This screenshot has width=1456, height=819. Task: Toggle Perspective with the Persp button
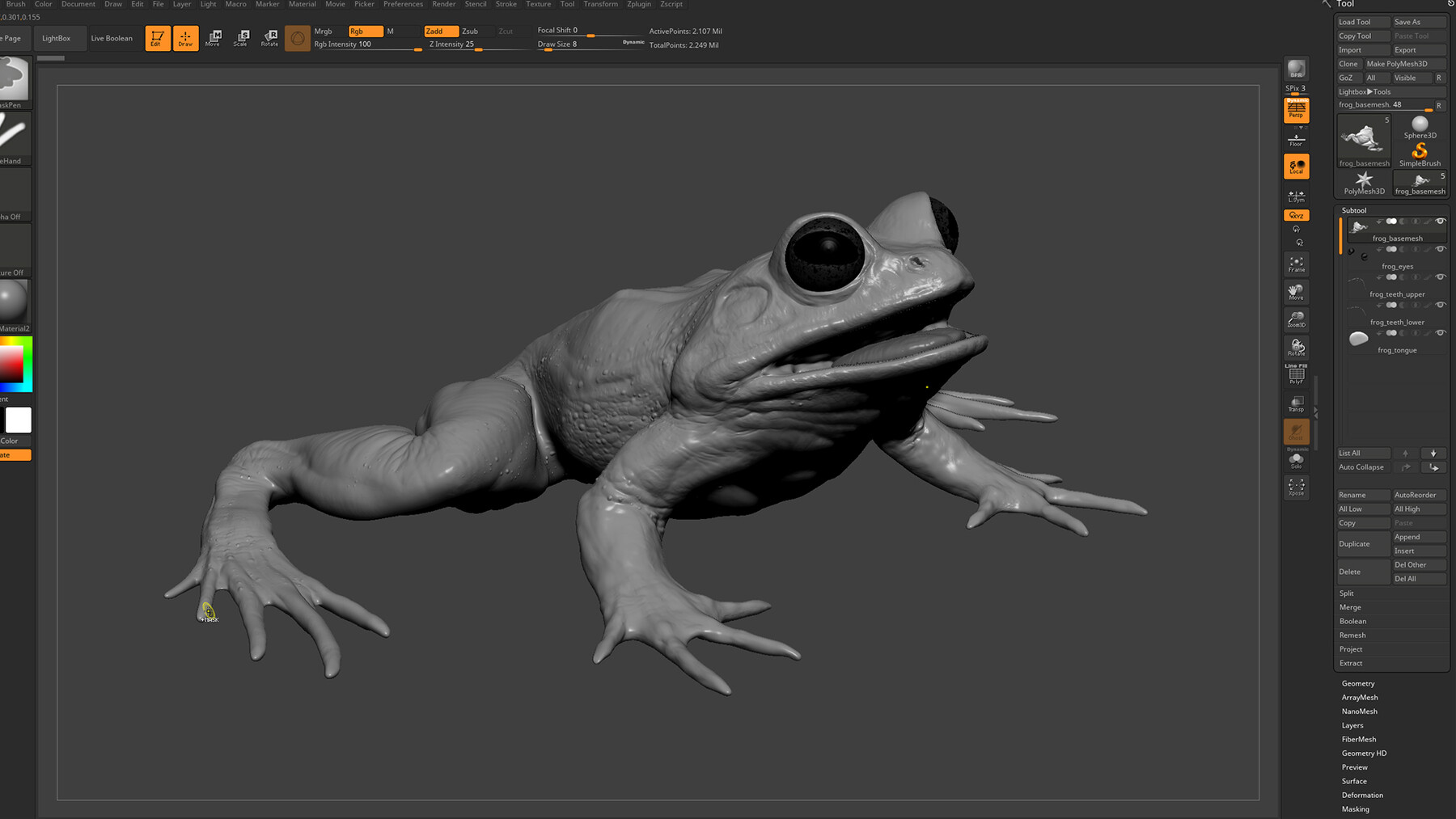(1296, 111)
